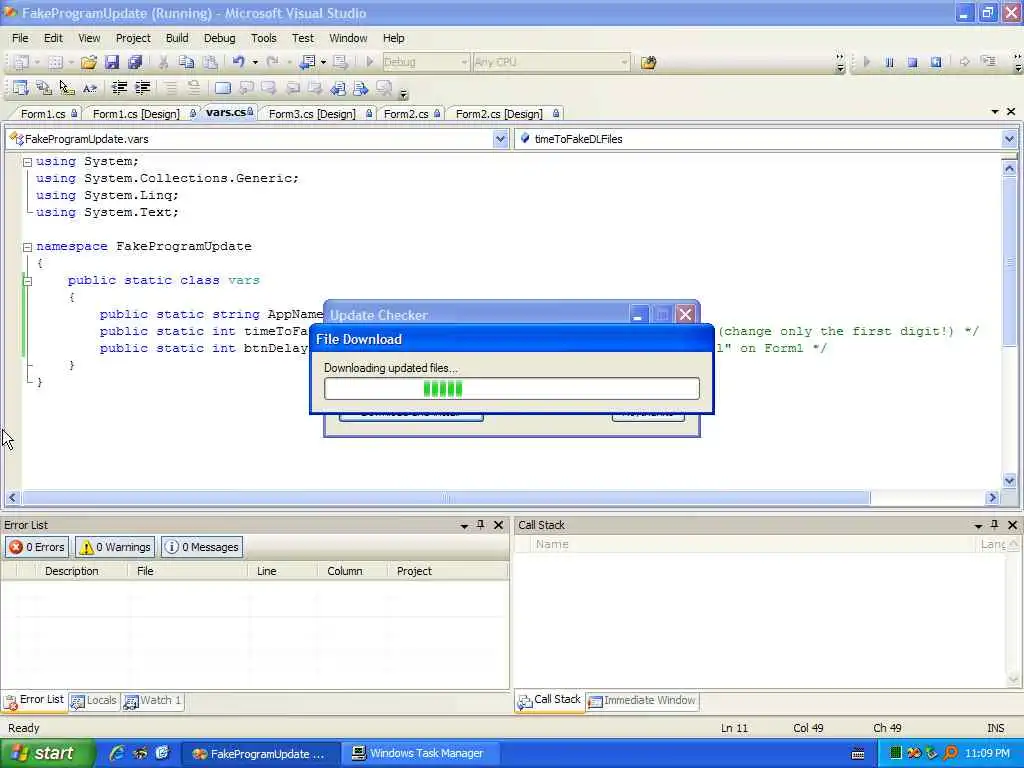This screenshot has width=1024, height=768.
Task: Open the Debug configuration combo box
Action: pos(425,62)
